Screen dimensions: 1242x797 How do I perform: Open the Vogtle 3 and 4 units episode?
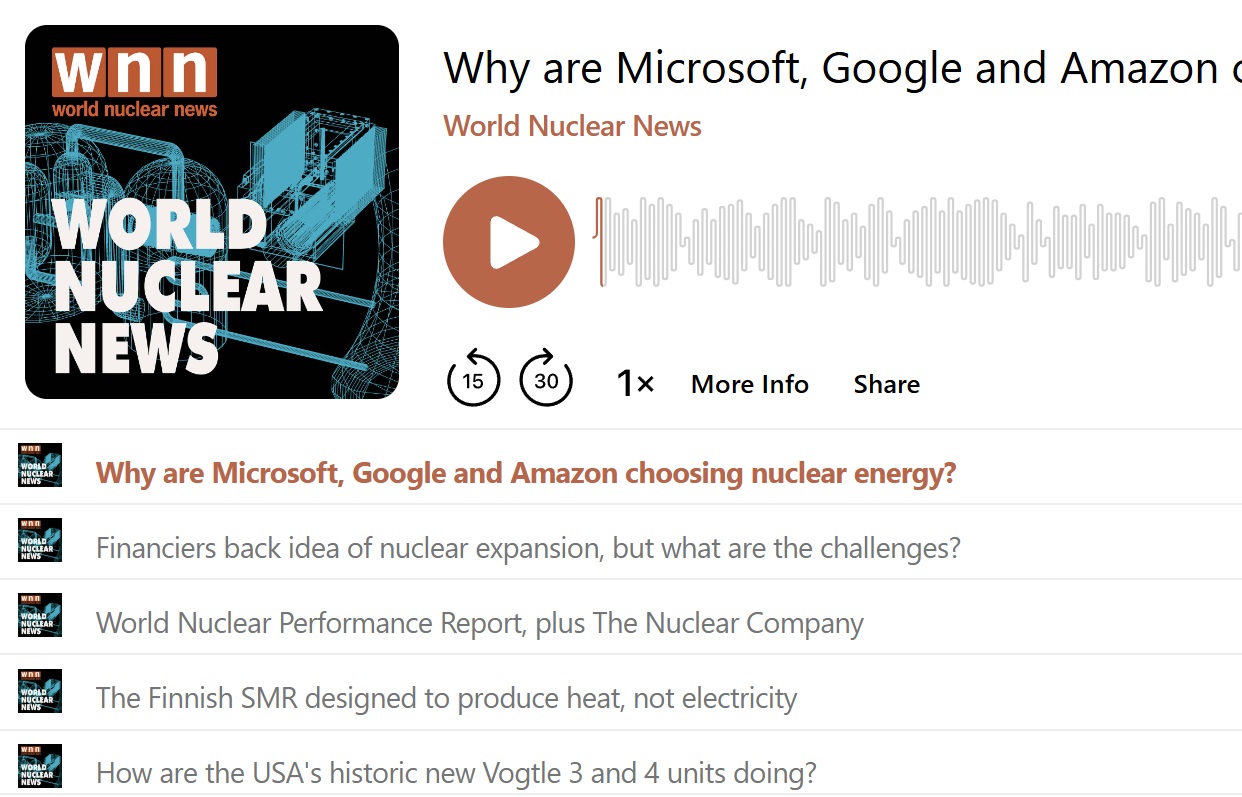(457, 773)
